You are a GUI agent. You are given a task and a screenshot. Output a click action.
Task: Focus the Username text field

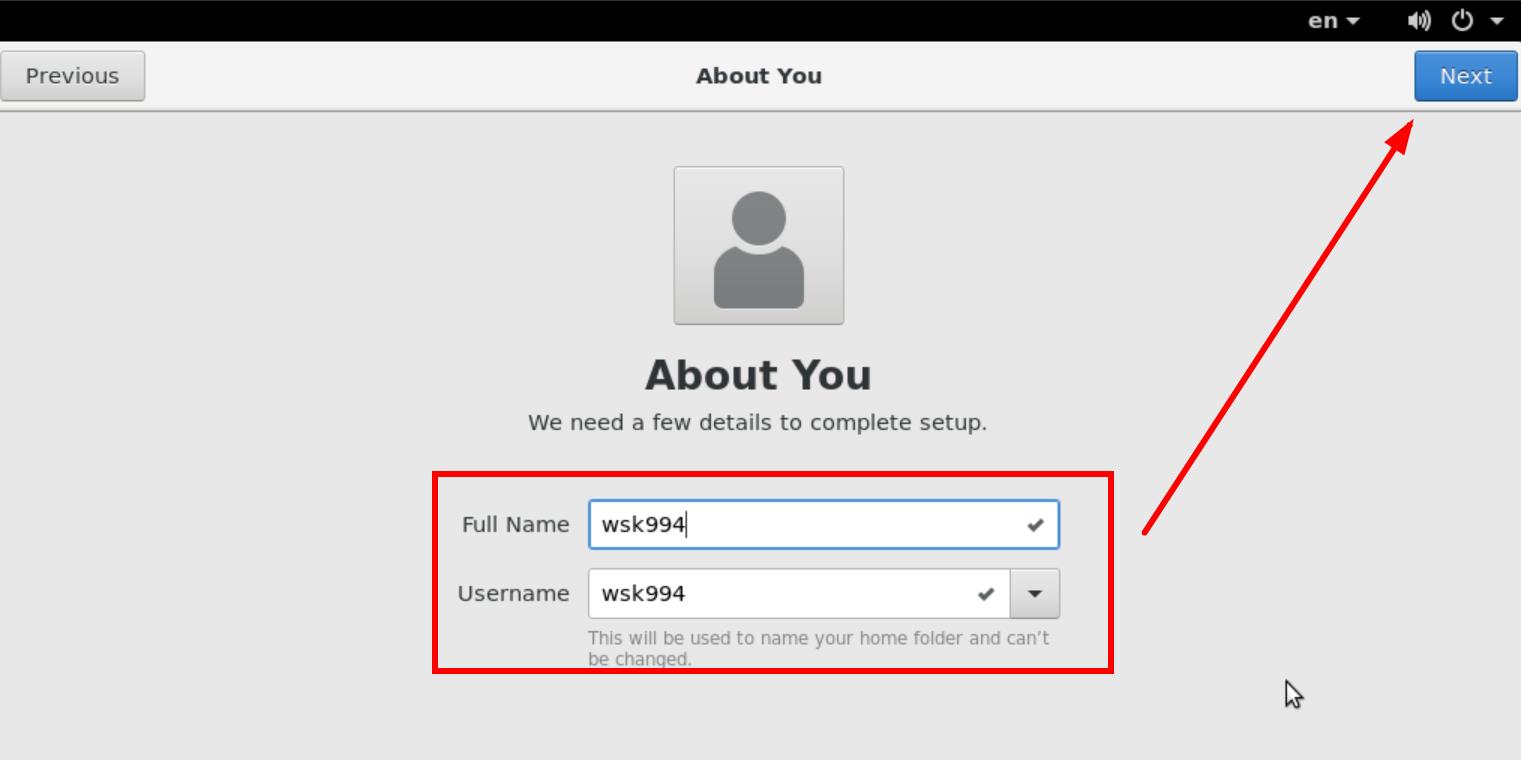coord(800,594)
